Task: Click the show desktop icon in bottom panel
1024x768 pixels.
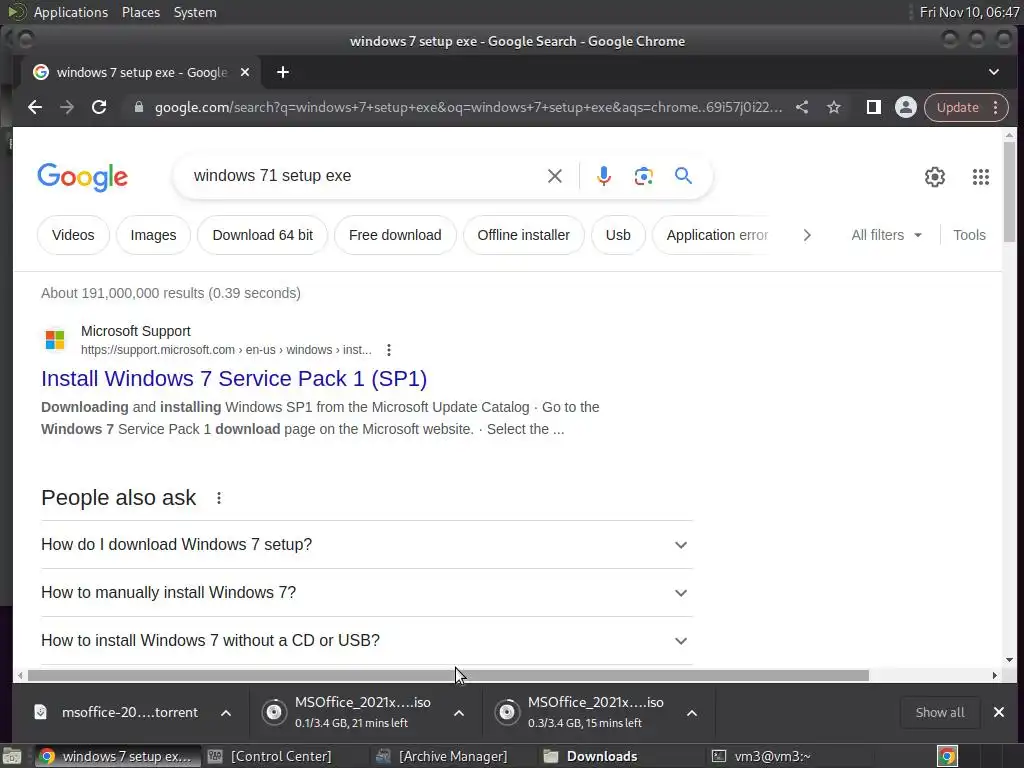Action: [12, 756]
